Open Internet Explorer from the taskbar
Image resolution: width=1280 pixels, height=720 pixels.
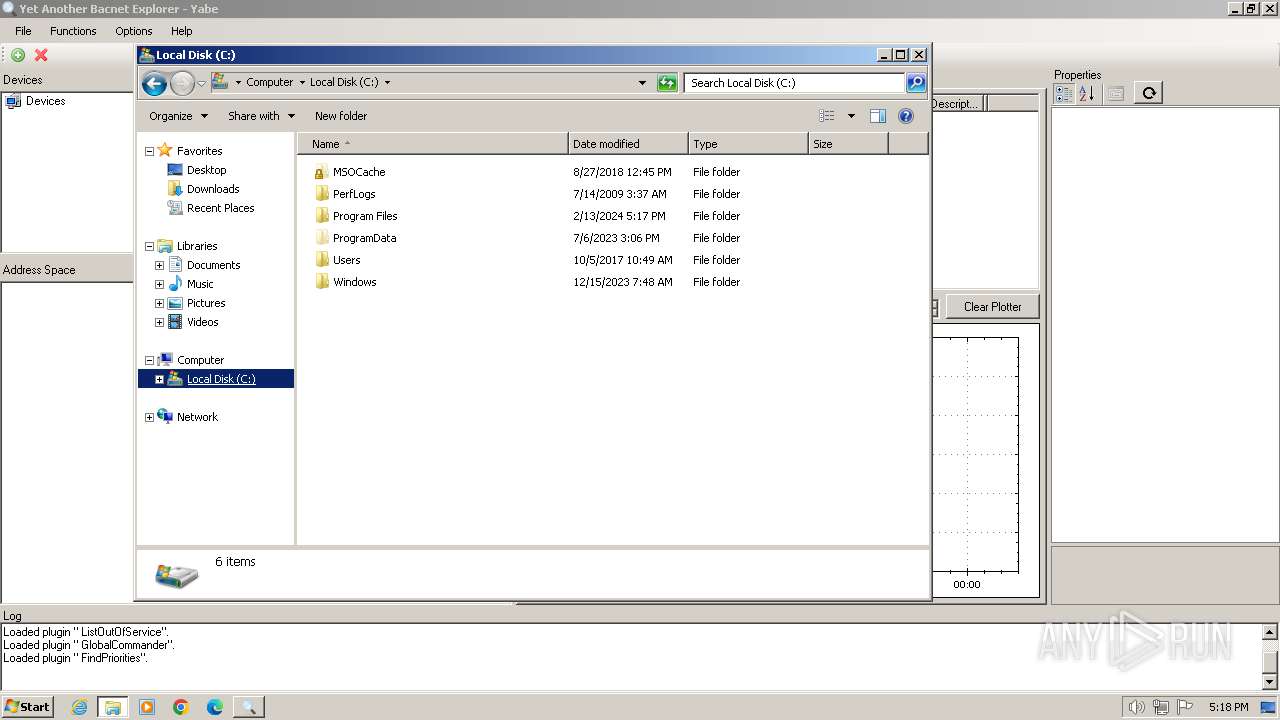pyautogui.click(x=79, y=707)
